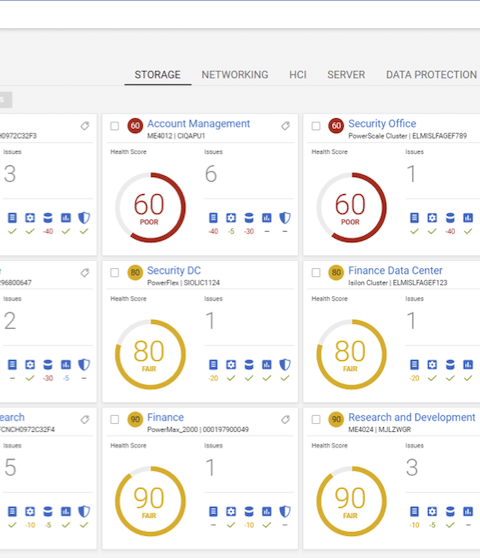This screenshot has width=480, height=558.
Task: Open the DATA PROTECTION tab
Action: [x=431, y=75]
